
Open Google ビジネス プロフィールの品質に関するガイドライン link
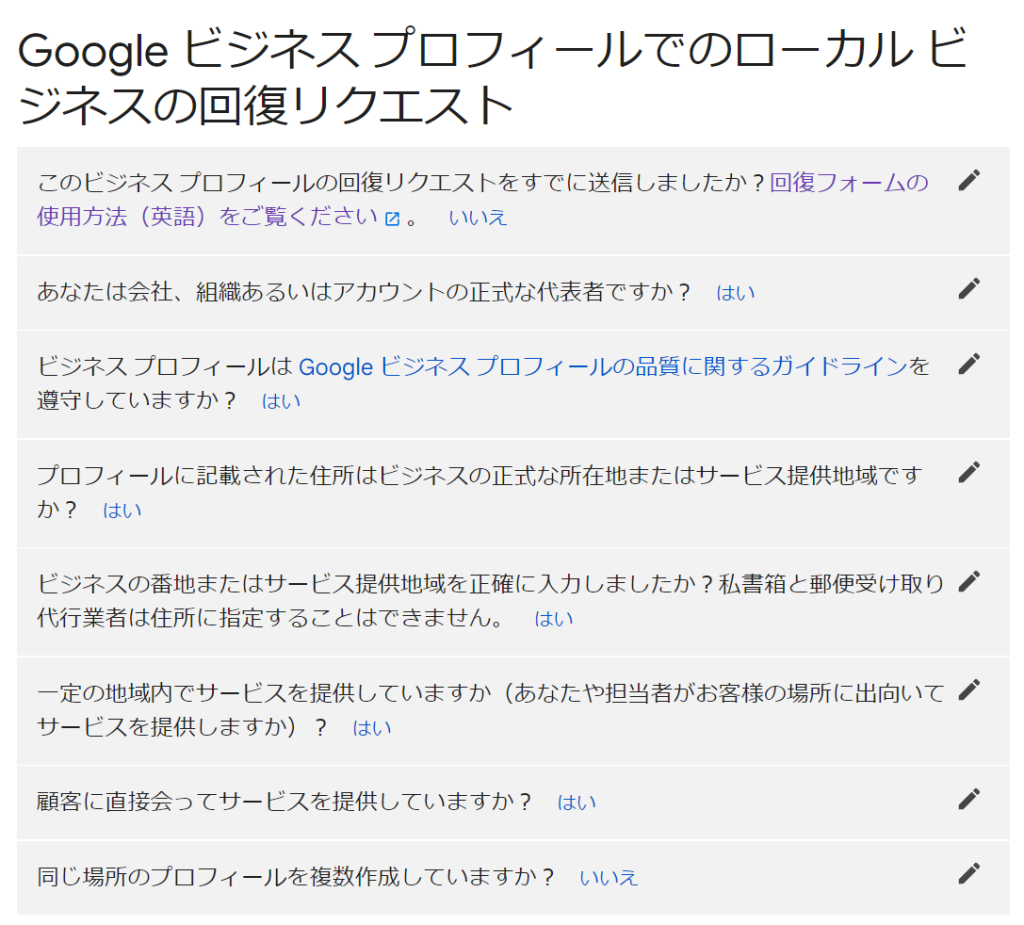603,367
